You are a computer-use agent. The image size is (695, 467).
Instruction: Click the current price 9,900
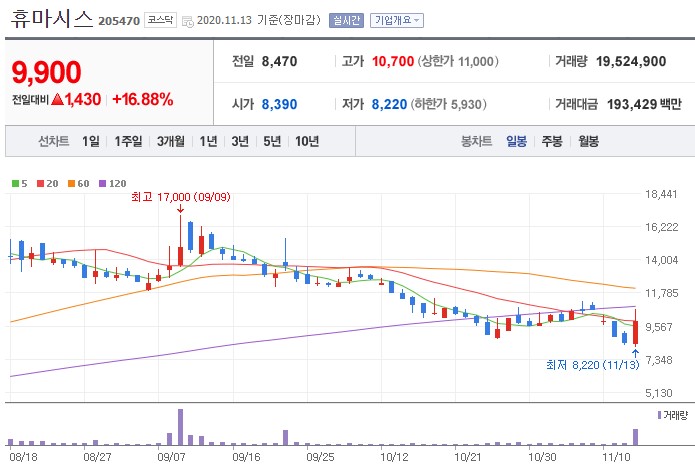[x=47, y=72]
